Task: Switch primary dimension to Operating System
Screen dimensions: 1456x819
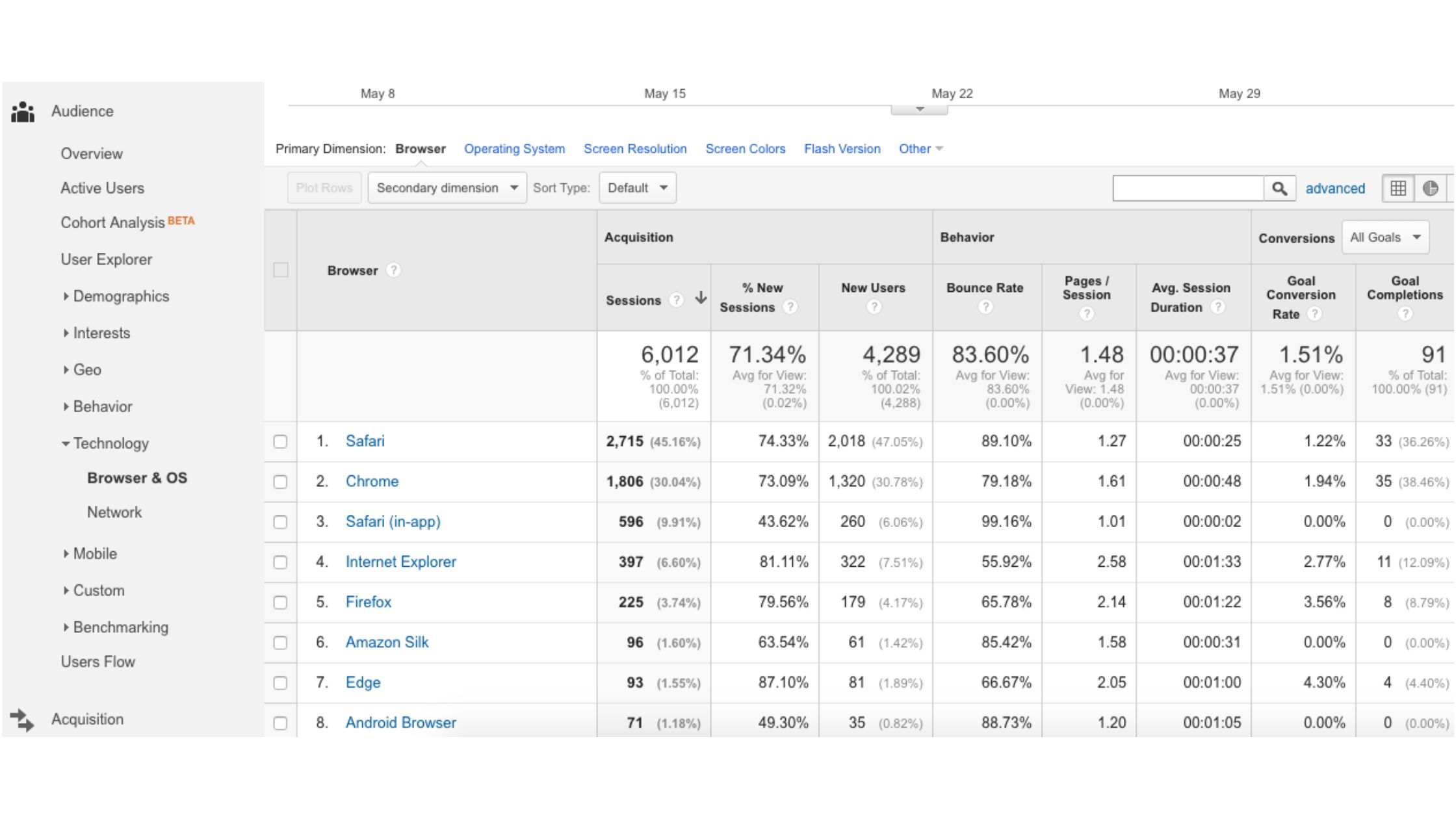Action: [514, 149]
